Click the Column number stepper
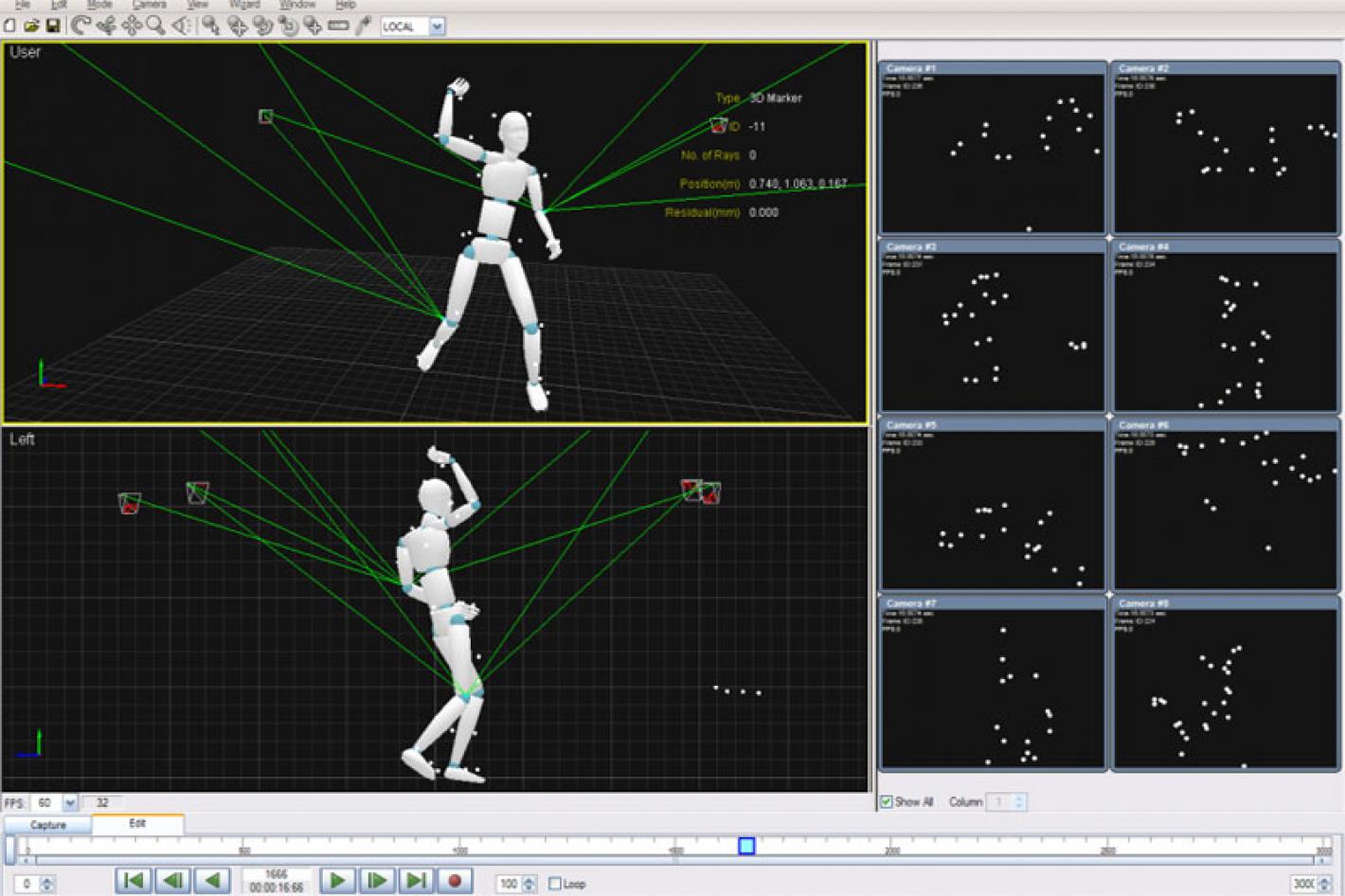Screen dimensions: 1345x896 [x=1019, y=802]
